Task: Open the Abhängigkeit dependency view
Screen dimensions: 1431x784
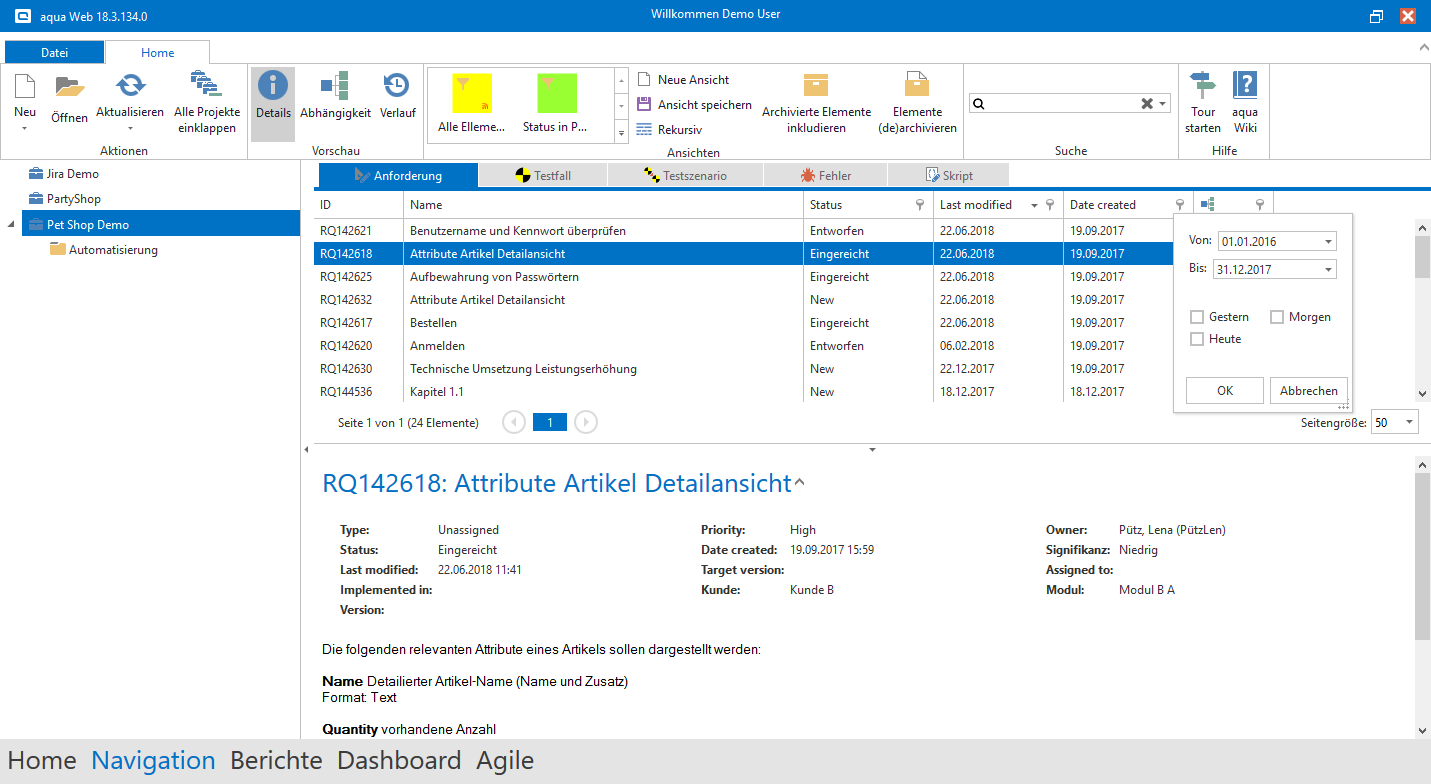Action: tap(335, 87)
